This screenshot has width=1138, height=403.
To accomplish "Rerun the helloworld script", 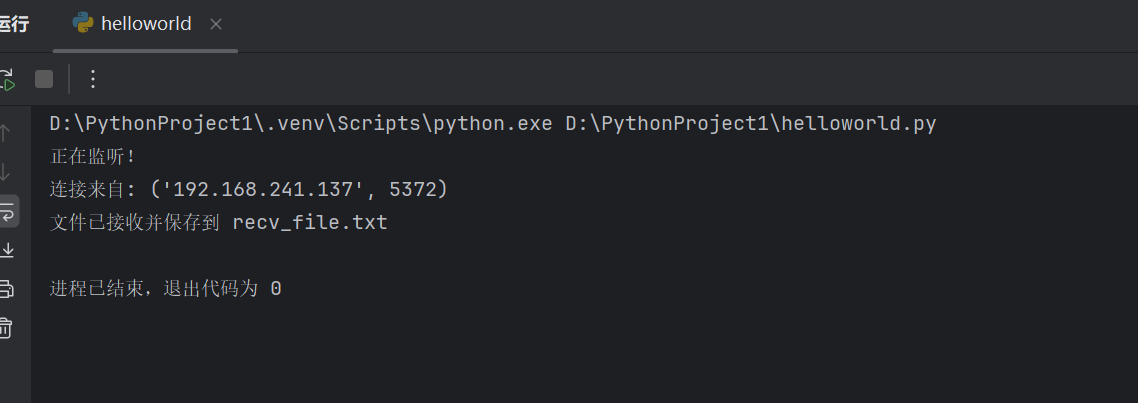I will click(x=6, y=79).
